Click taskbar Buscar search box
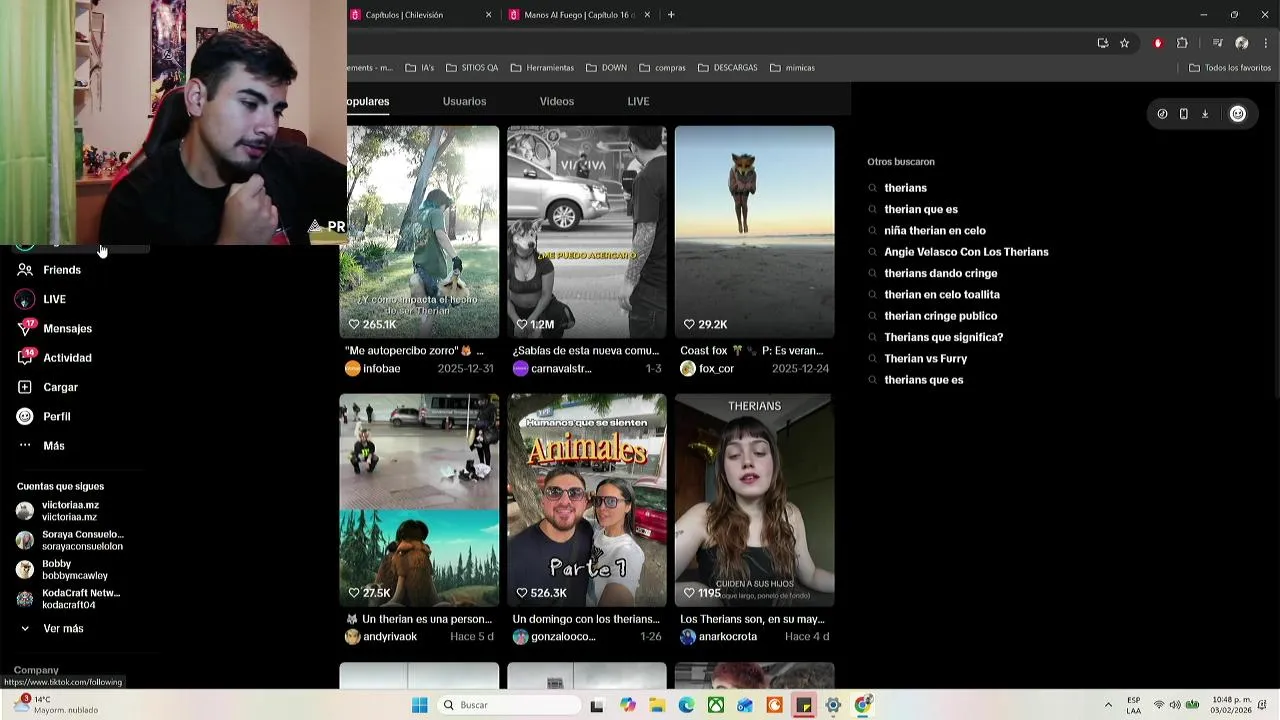 pyautogui.click(x=508, y=705)
